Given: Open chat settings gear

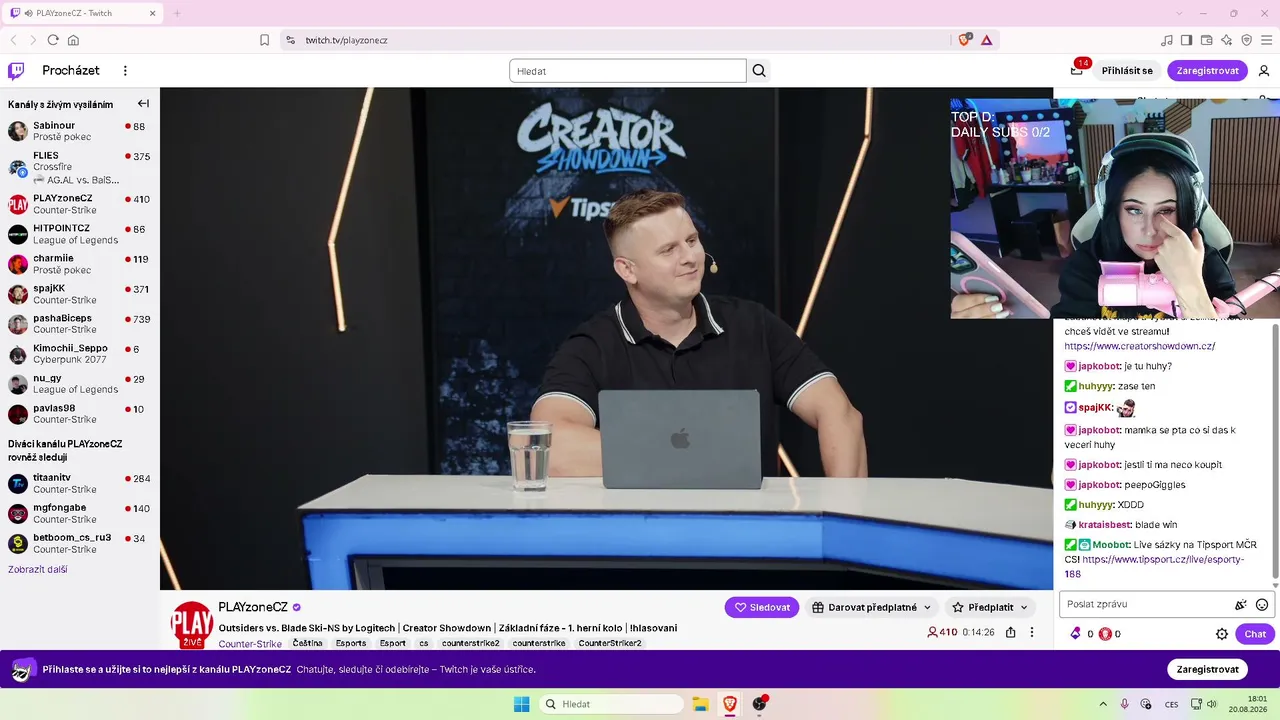Looking at the screenshot, I should point(1222,634).
